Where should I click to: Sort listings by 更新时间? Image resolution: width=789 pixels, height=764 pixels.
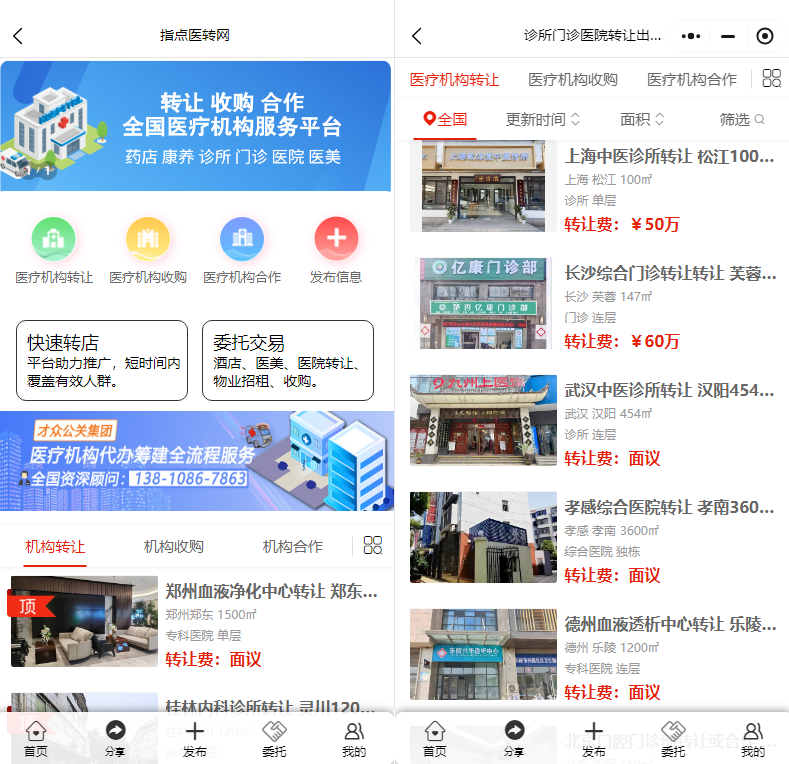click(x=542, y=119)
